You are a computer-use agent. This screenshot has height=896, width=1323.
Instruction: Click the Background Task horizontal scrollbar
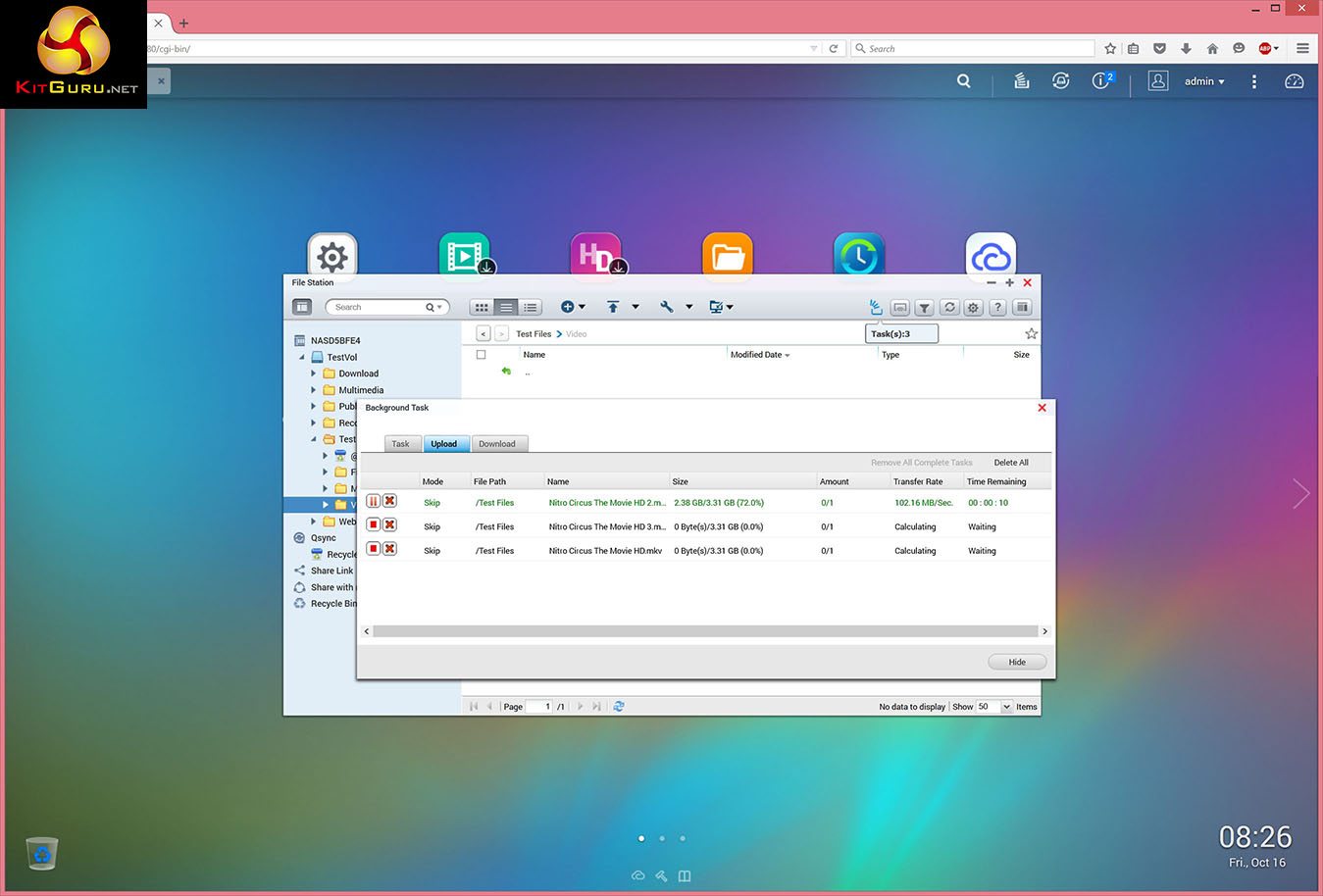[x=704, y=631]
